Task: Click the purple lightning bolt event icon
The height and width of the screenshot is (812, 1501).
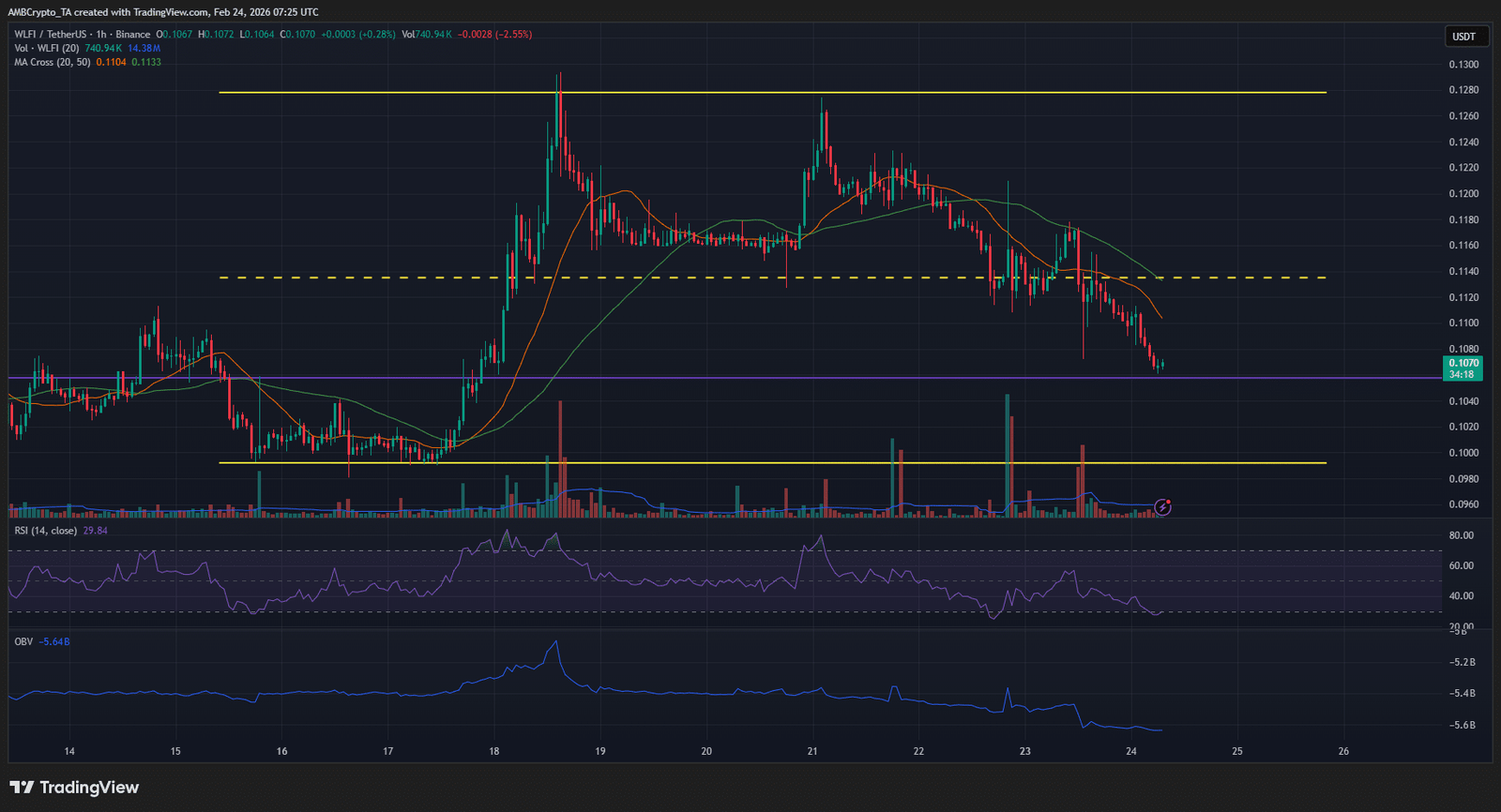Action: (x=1163, y=507)
